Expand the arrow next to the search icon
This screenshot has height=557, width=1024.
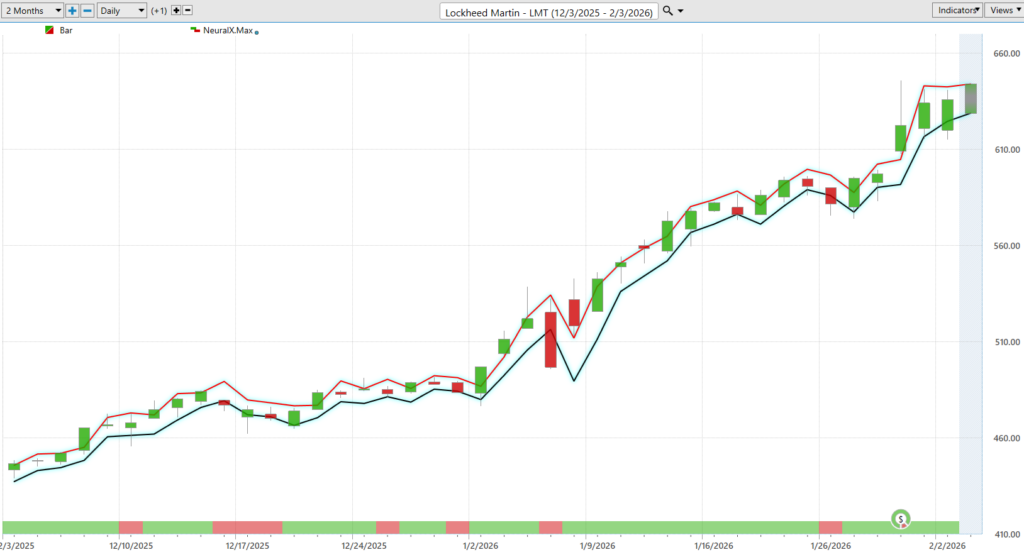680,11
